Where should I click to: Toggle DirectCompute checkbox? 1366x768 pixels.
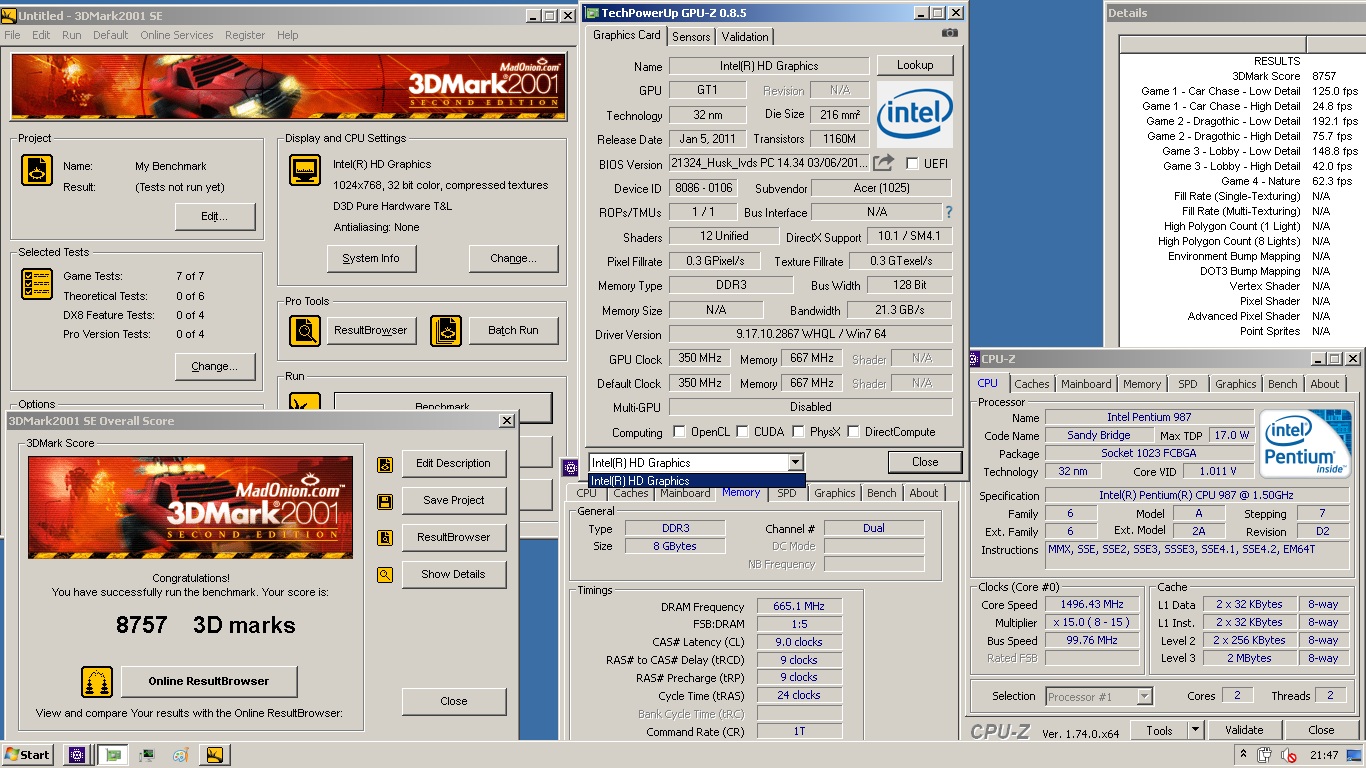[853, 432]
